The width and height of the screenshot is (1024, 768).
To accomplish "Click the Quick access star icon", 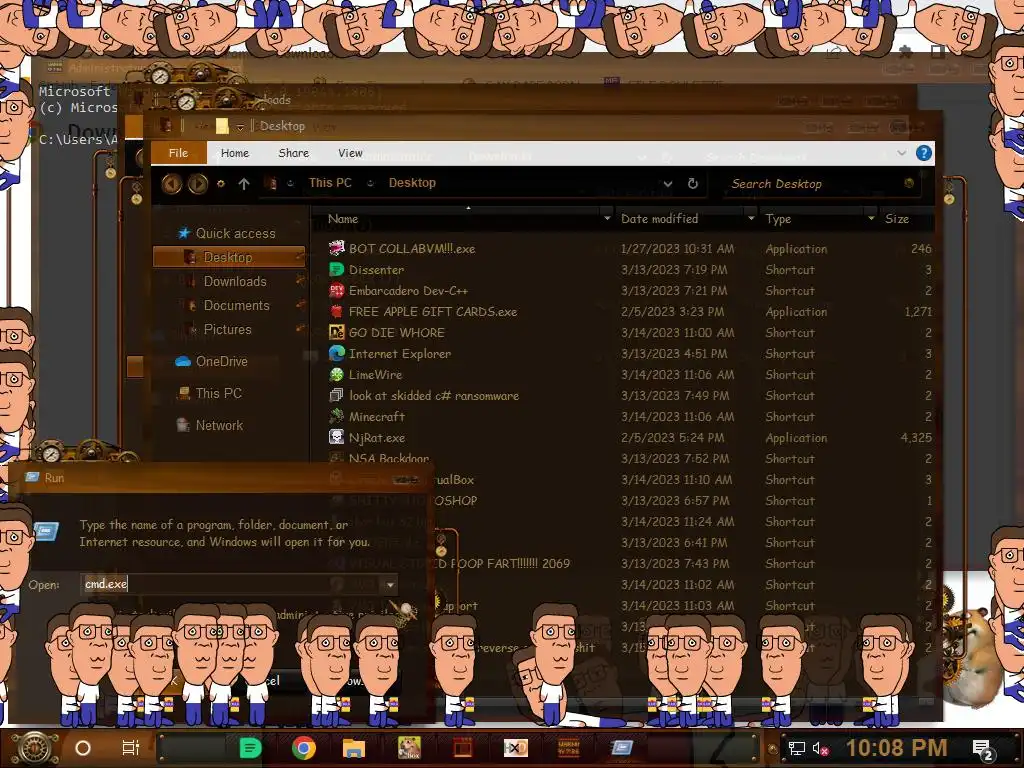I will click(x=184, y=233).
